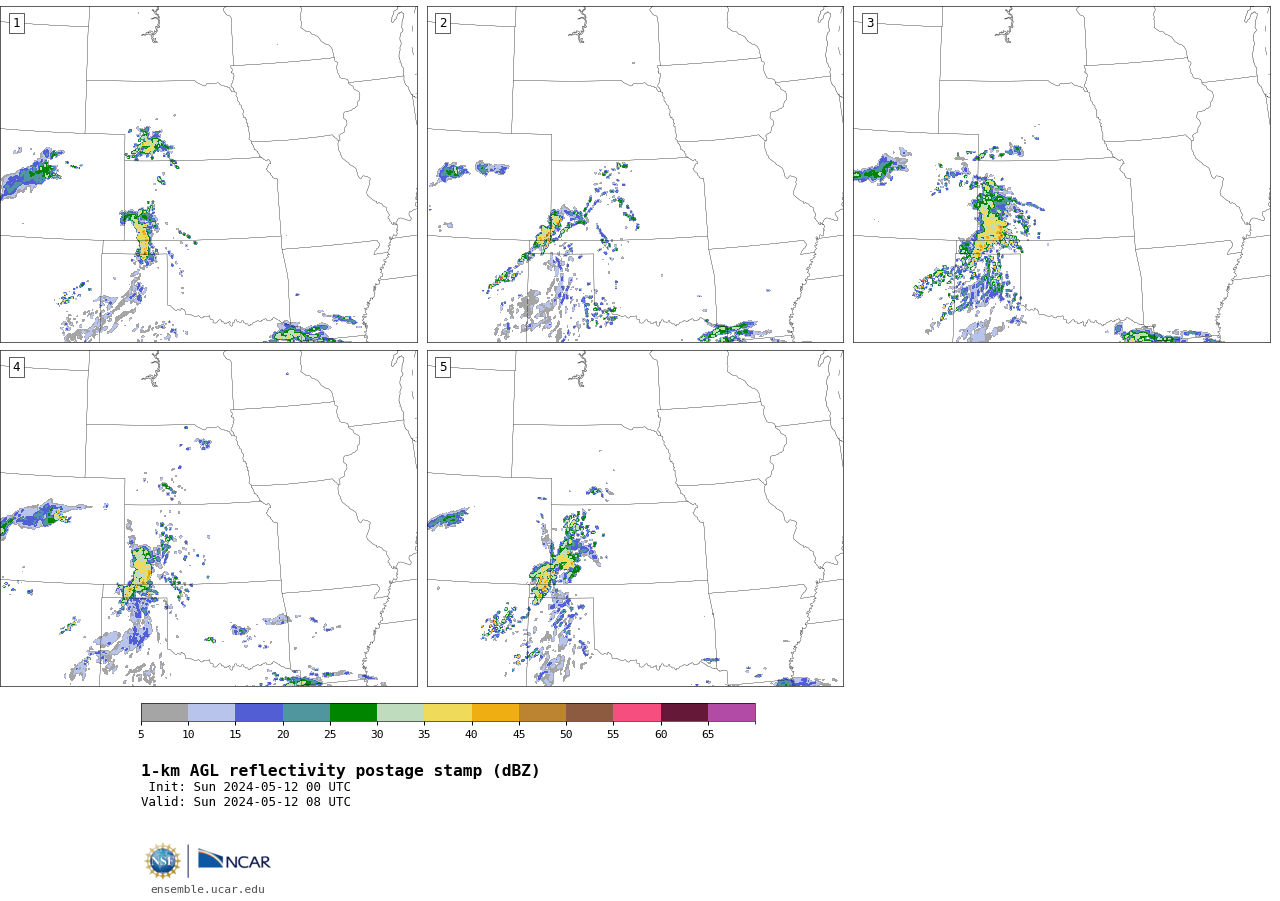Image resolution: width=1280 pixels, height=901 pixels.
Task: Click the colorbar tick label 50
Action: pos(566,734)
